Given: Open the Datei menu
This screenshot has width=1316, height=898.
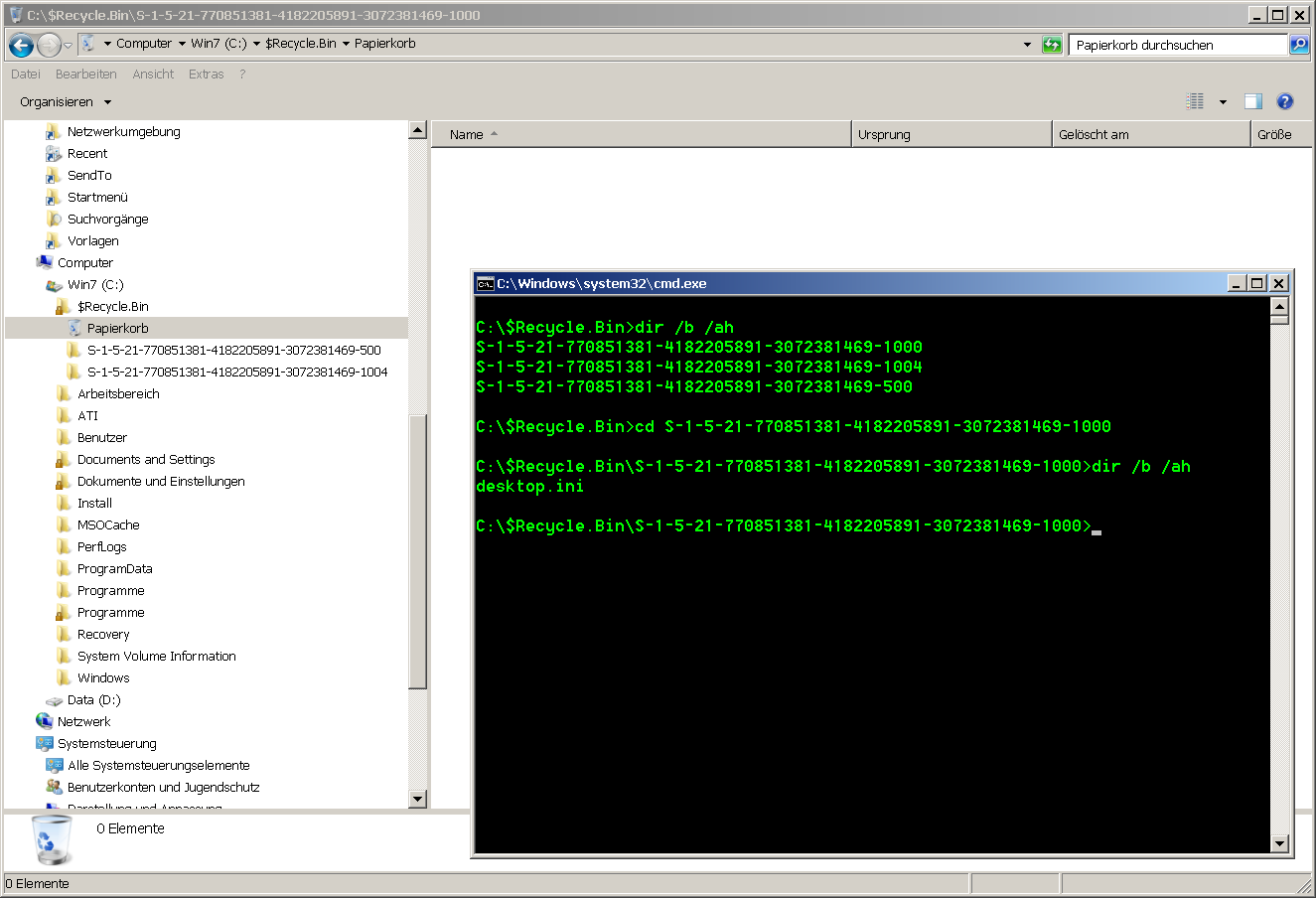Looking at the screenshot, I should pos(26,74).
